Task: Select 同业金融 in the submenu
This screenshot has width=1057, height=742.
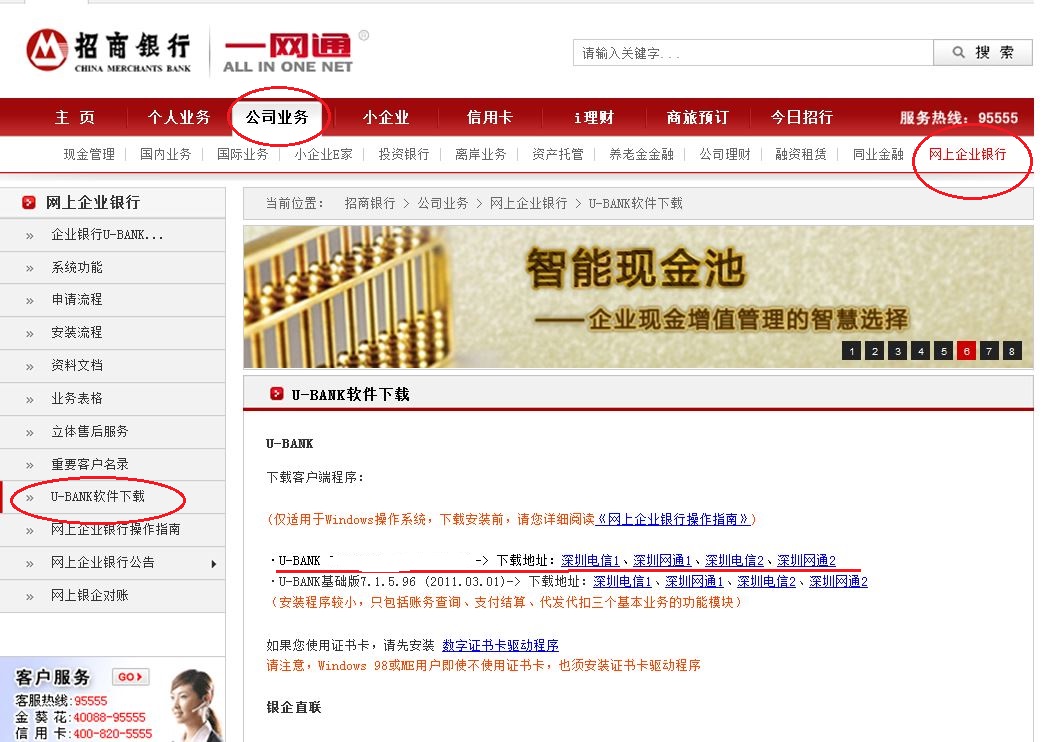Action: (x=878, y=154)
